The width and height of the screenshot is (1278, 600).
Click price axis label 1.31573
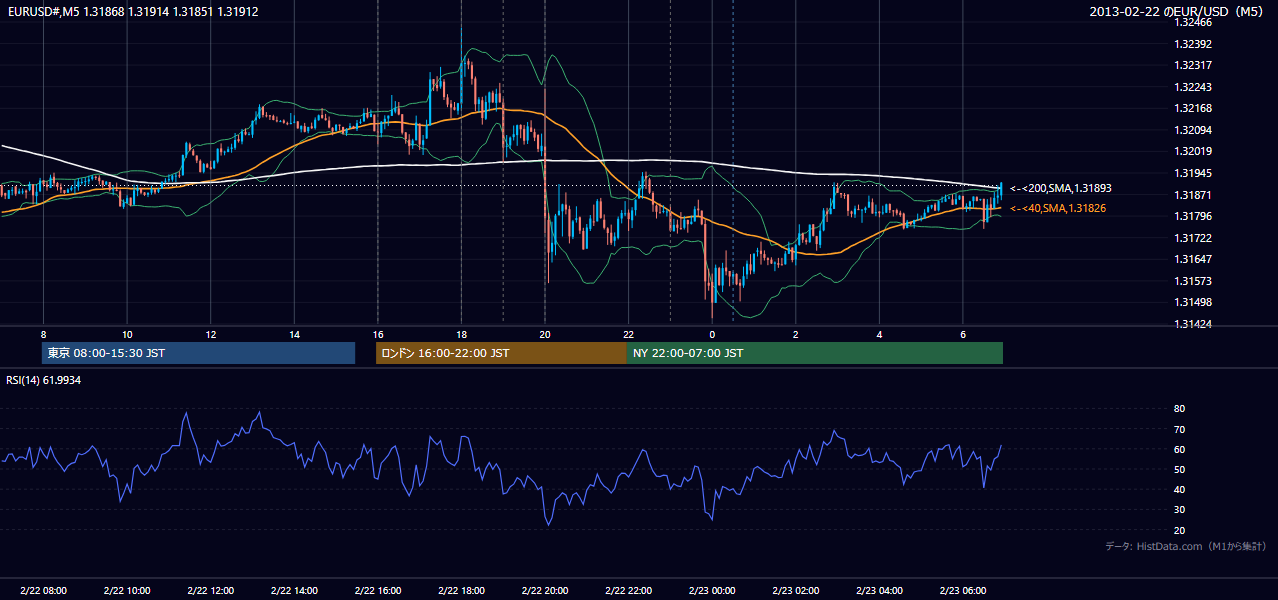[1193, 281]
